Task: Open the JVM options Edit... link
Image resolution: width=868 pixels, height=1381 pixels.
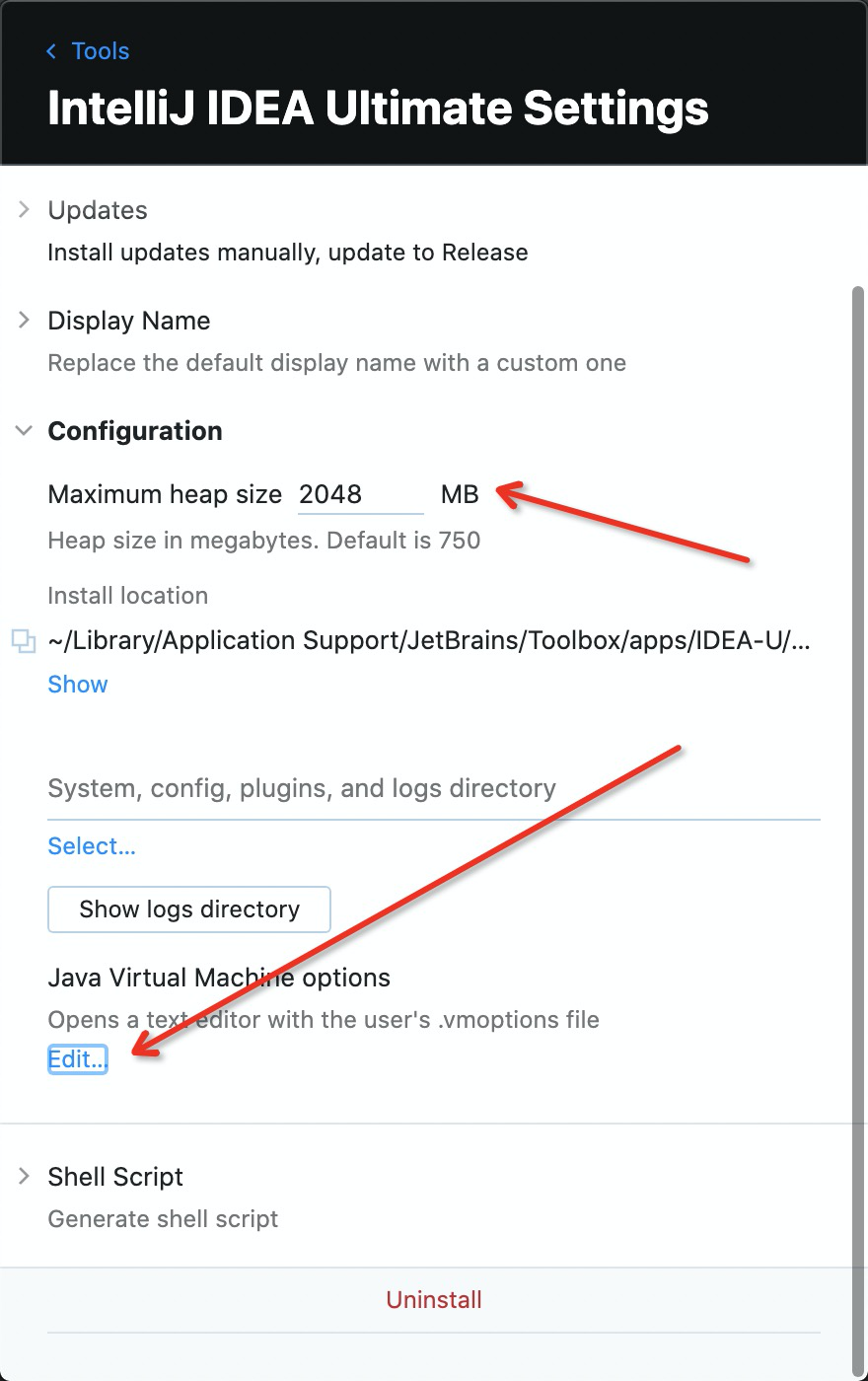Action: [x=77, y=1059]
